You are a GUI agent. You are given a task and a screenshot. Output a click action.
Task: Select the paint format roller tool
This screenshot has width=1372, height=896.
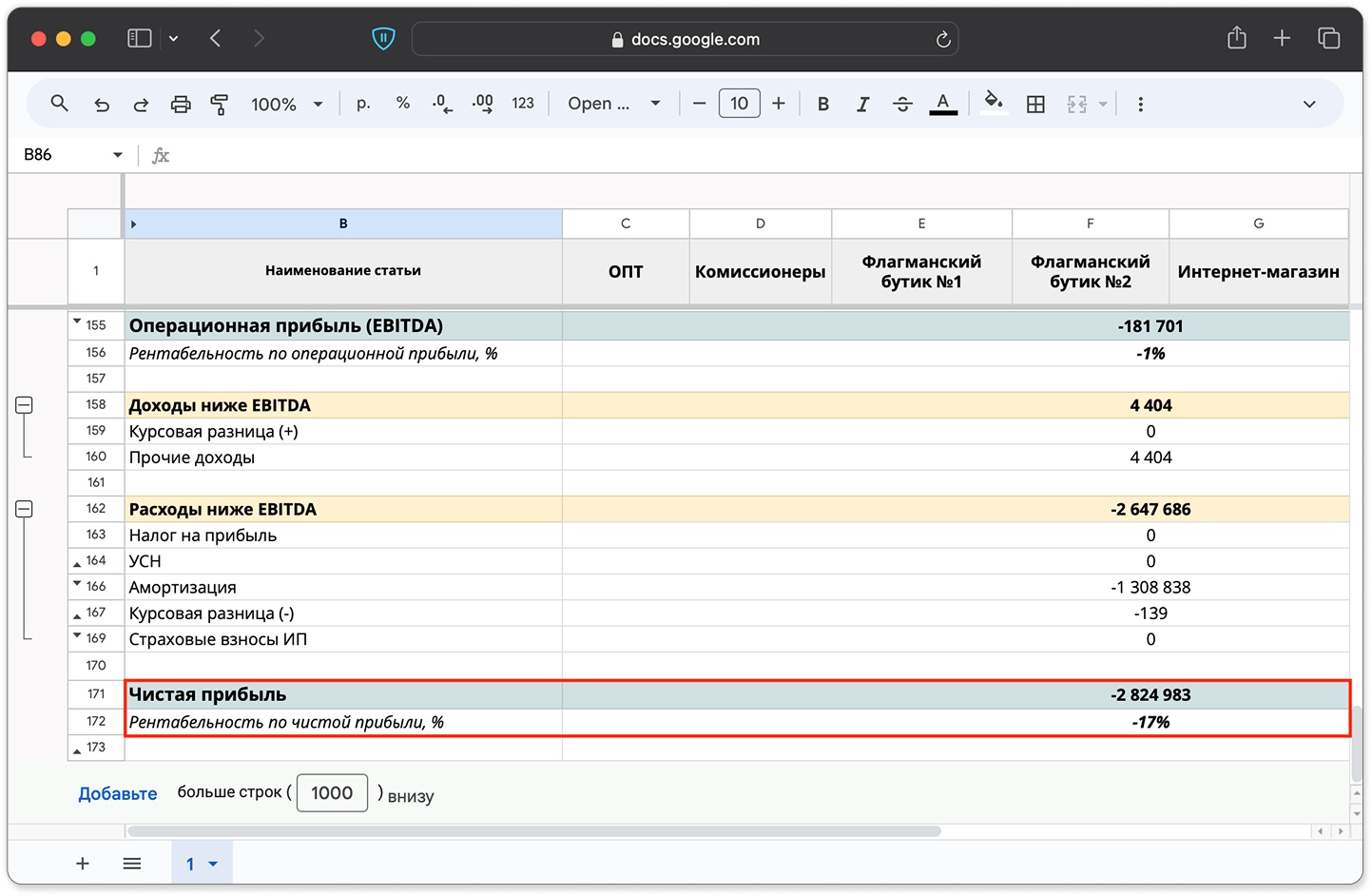click(x=220, y=105)
